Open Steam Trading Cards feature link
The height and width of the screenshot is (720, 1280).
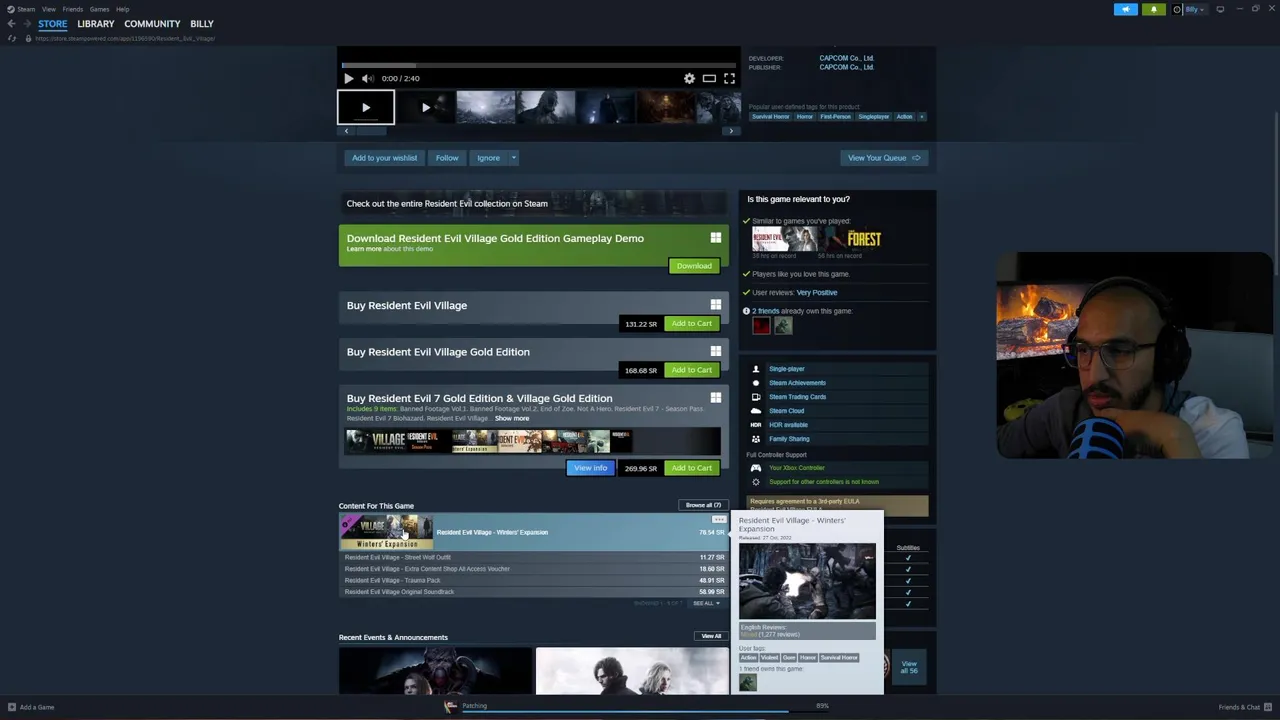tap(797, 397)
